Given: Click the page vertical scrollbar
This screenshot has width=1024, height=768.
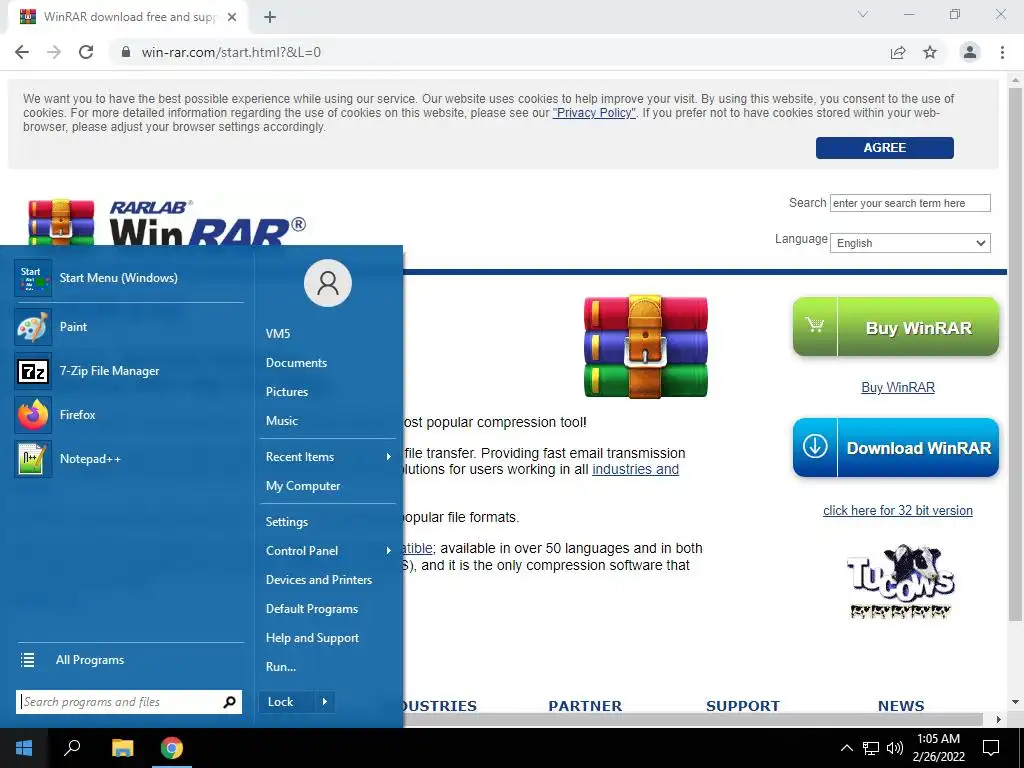Looking at the screenshot, I should [1015, 353].
